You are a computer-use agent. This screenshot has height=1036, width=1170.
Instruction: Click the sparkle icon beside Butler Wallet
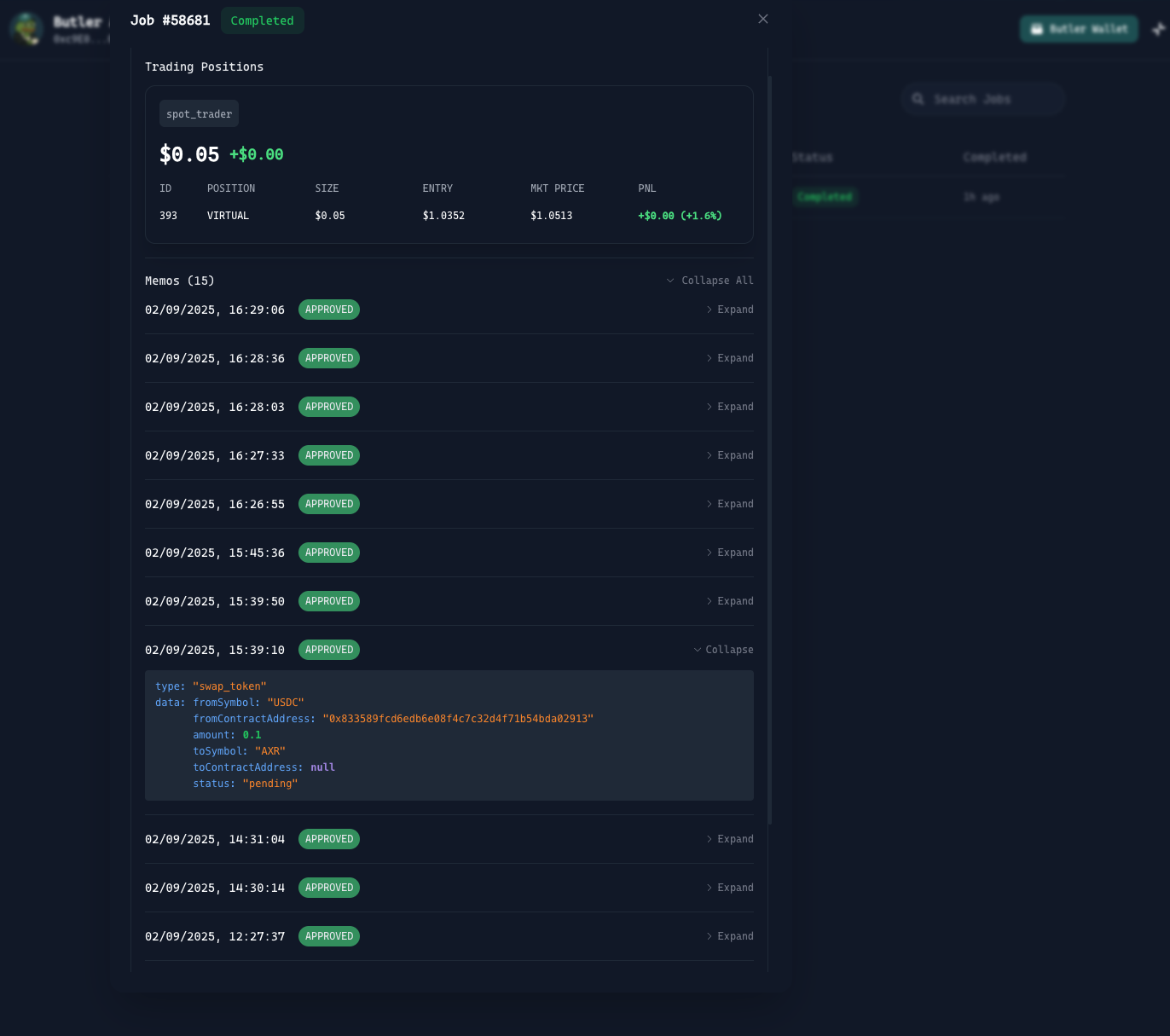[x=1158, y=29]
